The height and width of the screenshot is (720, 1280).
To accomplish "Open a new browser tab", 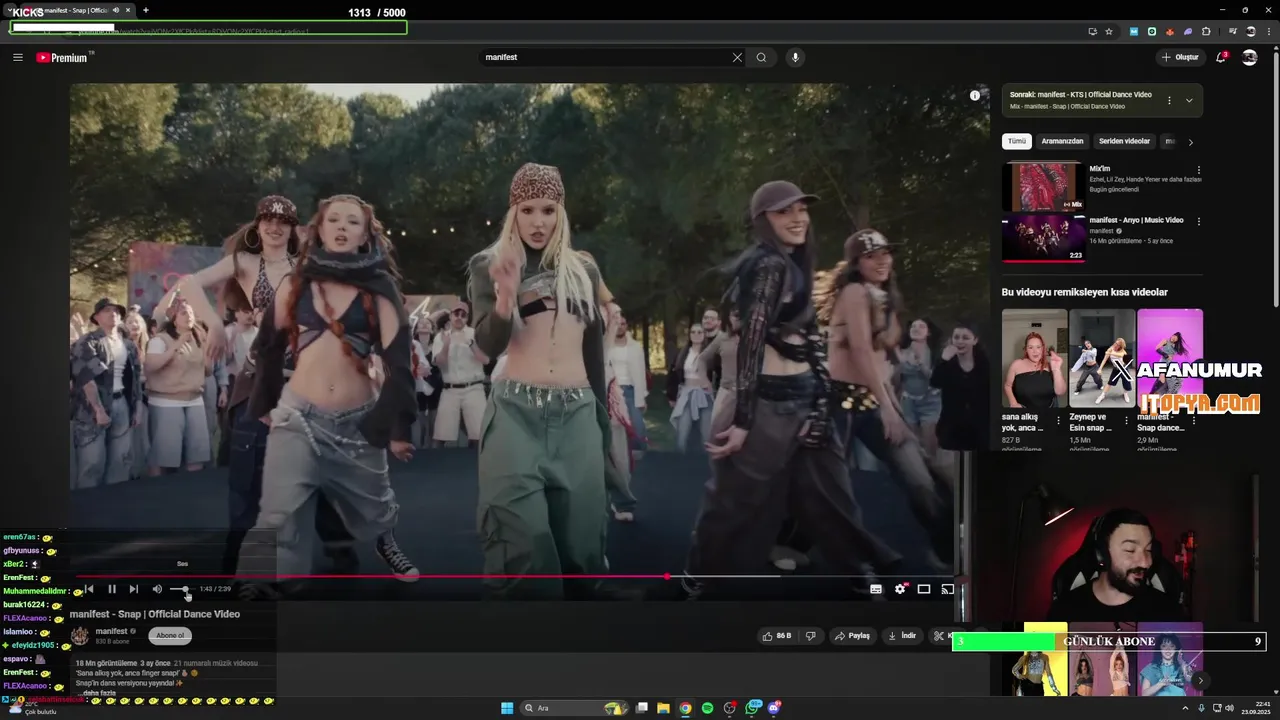I will [146, 10].
